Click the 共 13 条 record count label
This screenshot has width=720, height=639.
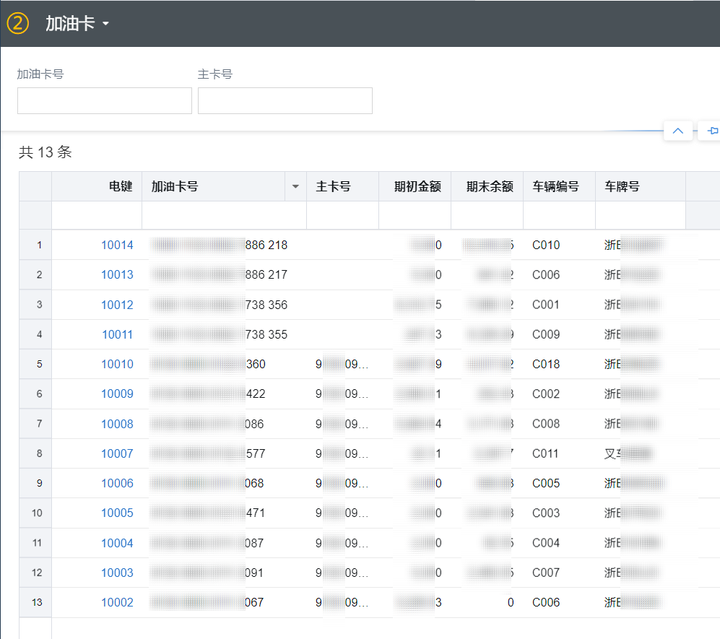click(45, 152)
